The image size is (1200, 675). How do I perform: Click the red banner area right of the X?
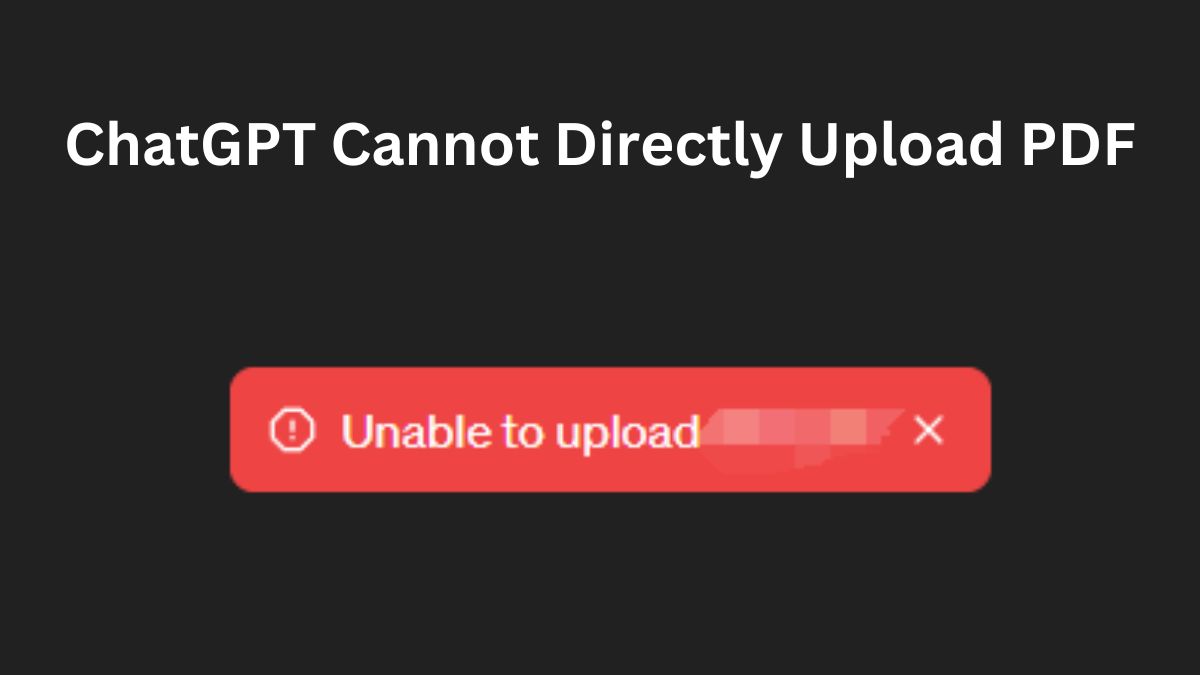tap(968, 430)
